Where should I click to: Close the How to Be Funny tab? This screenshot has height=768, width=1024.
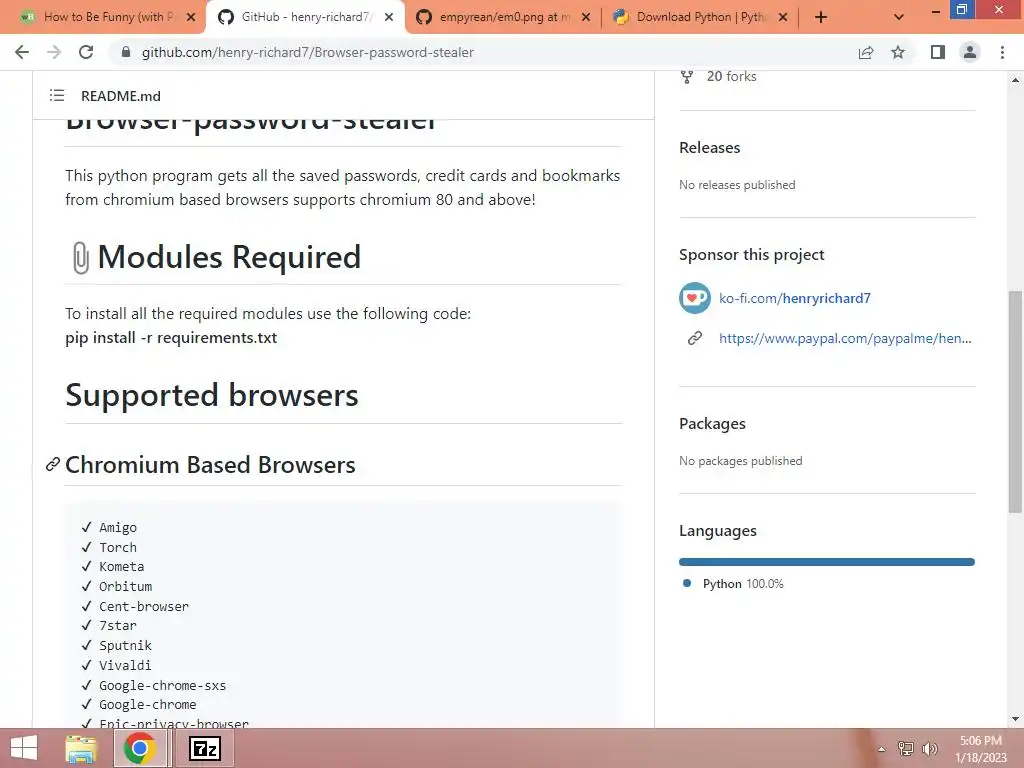[191, 17]
